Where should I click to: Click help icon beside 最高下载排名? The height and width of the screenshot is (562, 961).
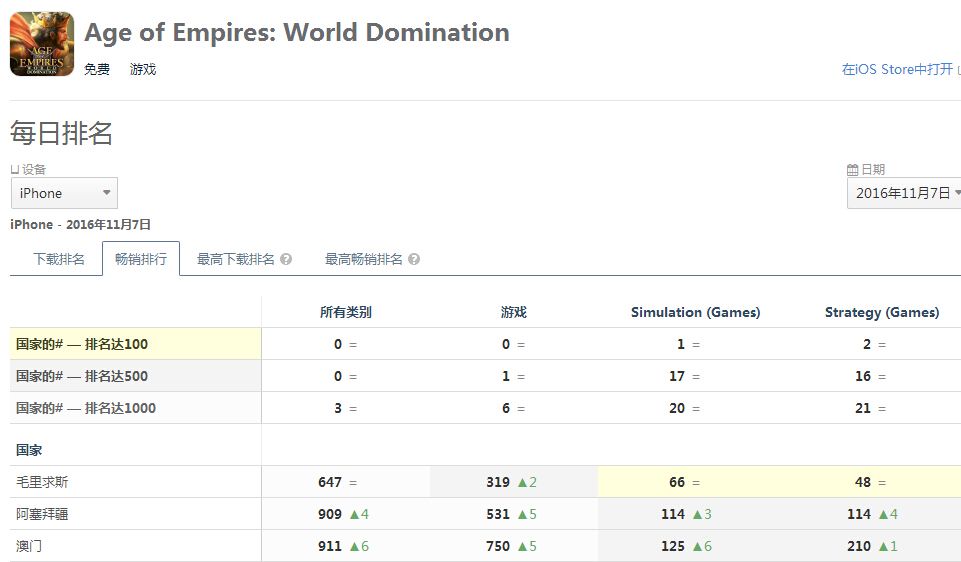(286, 259)
